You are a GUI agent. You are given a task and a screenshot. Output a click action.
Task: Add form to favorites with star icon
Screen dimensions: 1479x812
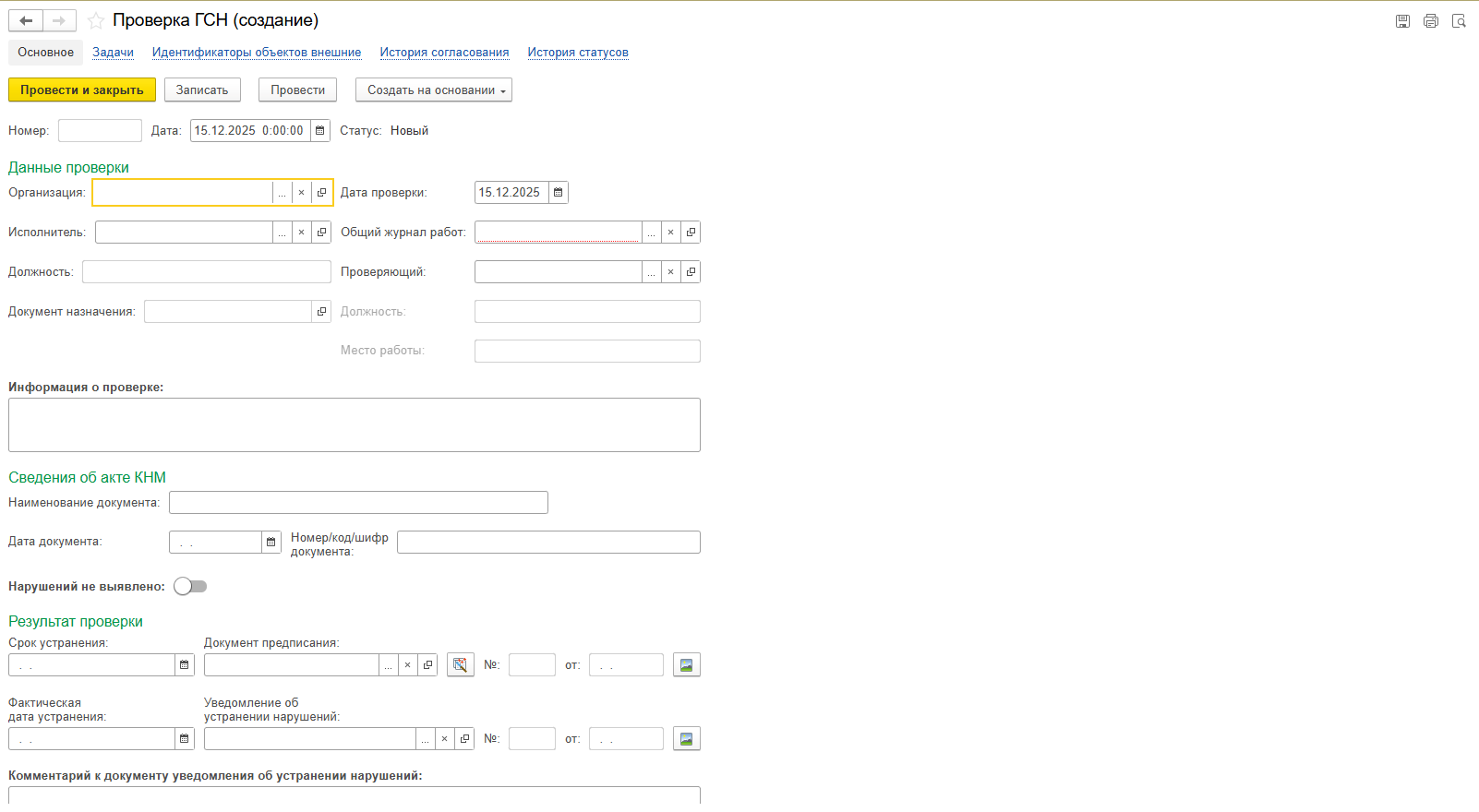pyautogui.click(x=95, y=20)
